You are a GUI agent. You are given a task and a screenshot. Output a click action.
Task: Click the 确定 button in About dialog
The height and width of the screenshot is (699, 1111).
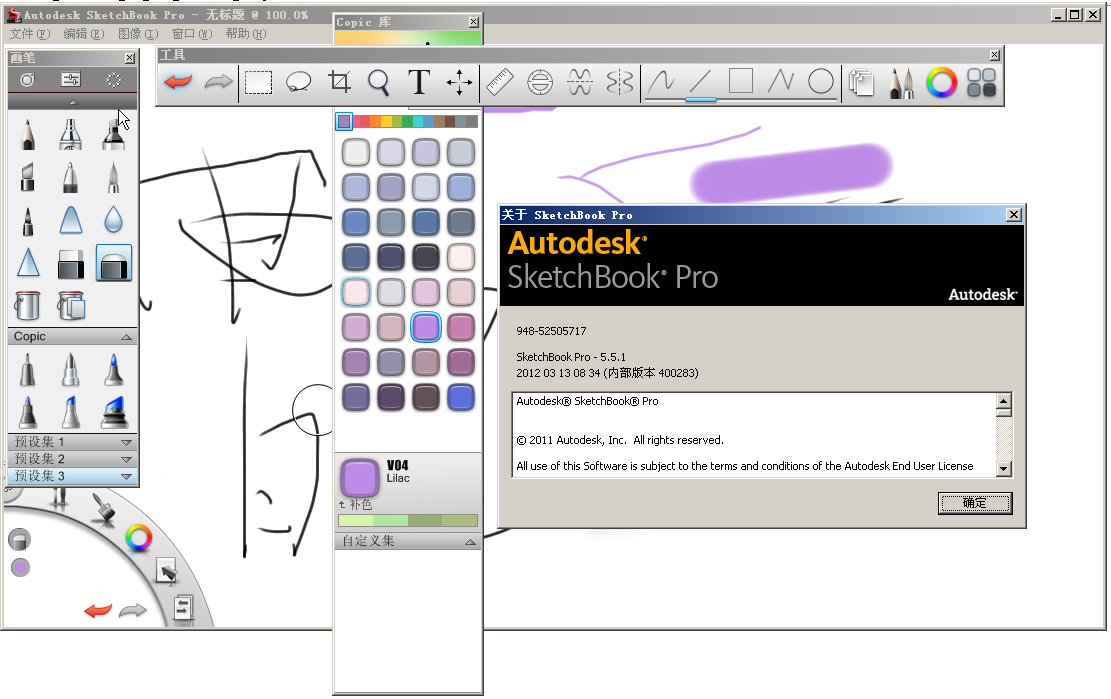tap(975, 503)
